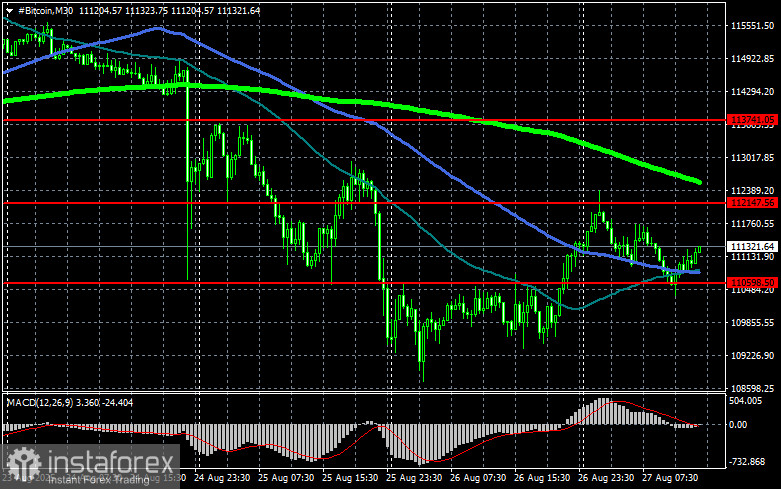This screenshot has height=489, width=781.
Task: Select the 26 Aug 23:30 time label
Action: (x=606, y=478)
